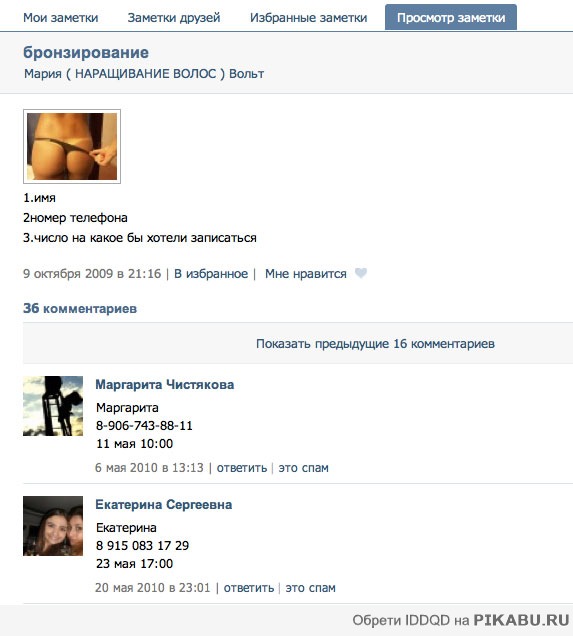Open Екатерина Сергеевна's profile name link
The height and width of the screenshot is (636, 573).
pyautogui.click(x=164, y=505)
